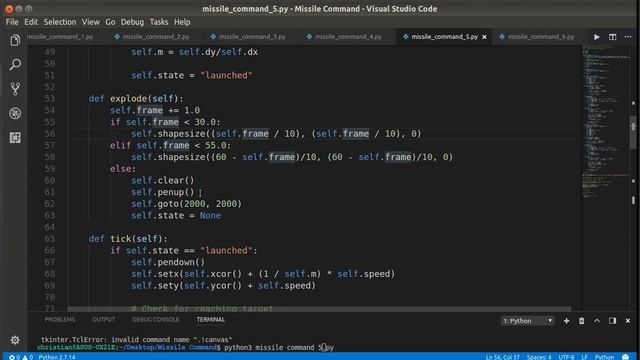Open the editor More Actions ellipsis
Image resolution: width=640 pixels, height=360 pixels.
click(628, 37)
